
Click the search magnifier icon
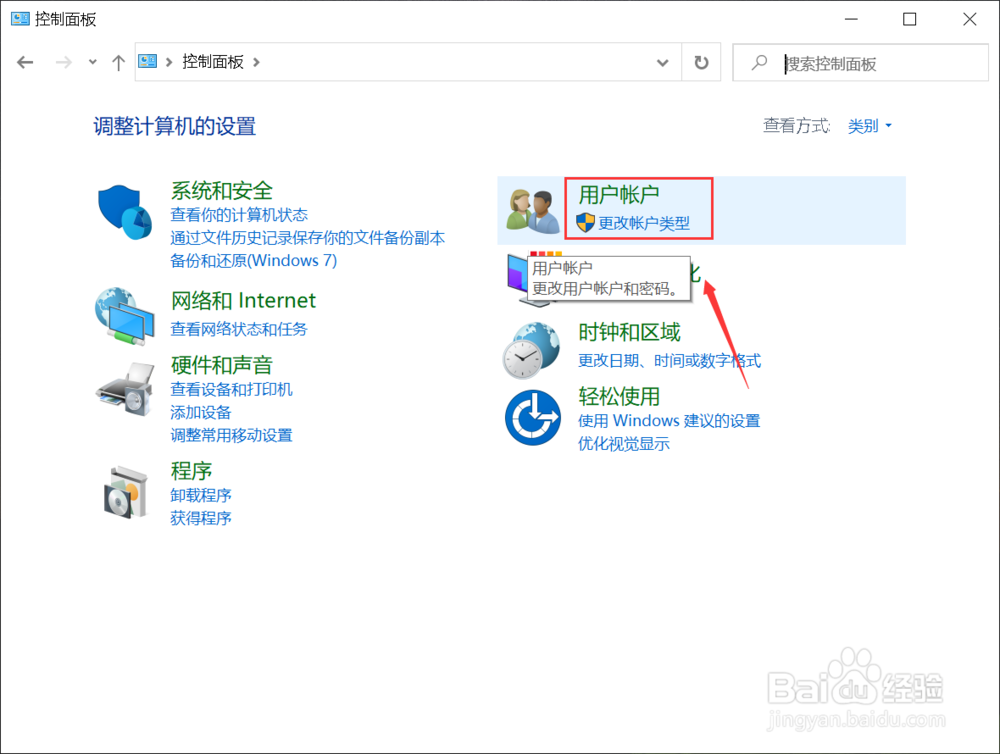pos(759,63)
